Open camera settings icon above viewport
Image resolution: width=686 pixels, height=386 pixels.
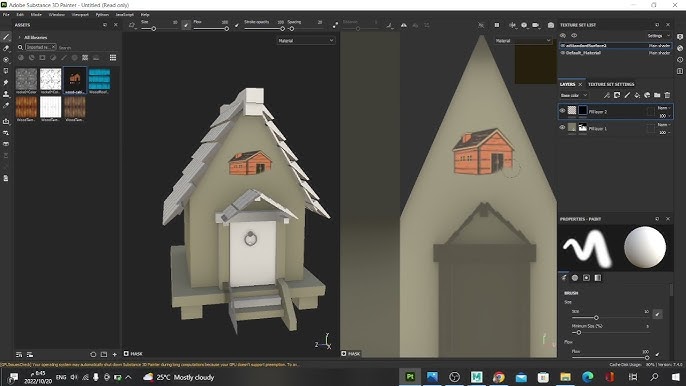pyautogui.click(x=536, y=25)
